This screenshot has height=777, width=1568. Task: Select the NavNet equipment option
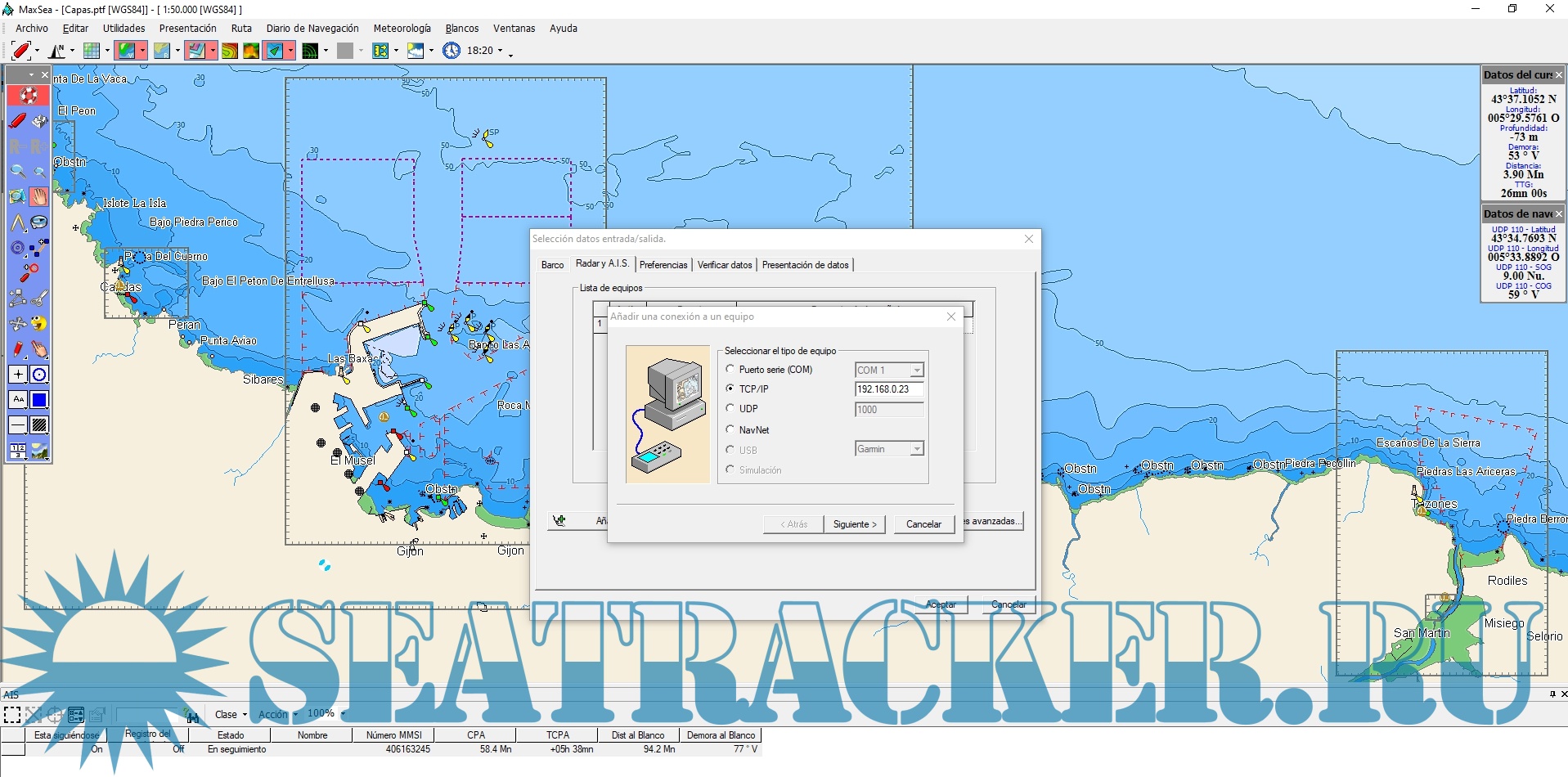(x=730, y=429)
